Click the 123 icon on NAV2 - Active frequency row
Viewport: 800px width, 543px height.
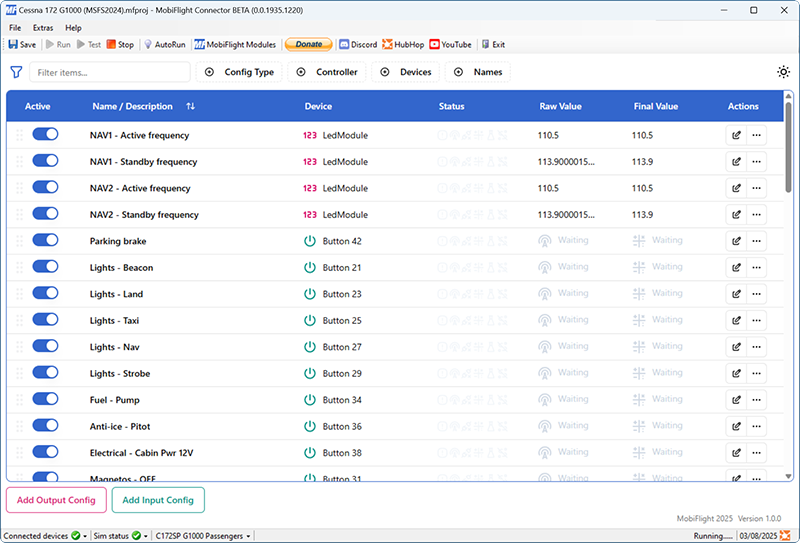pos(310,188)
